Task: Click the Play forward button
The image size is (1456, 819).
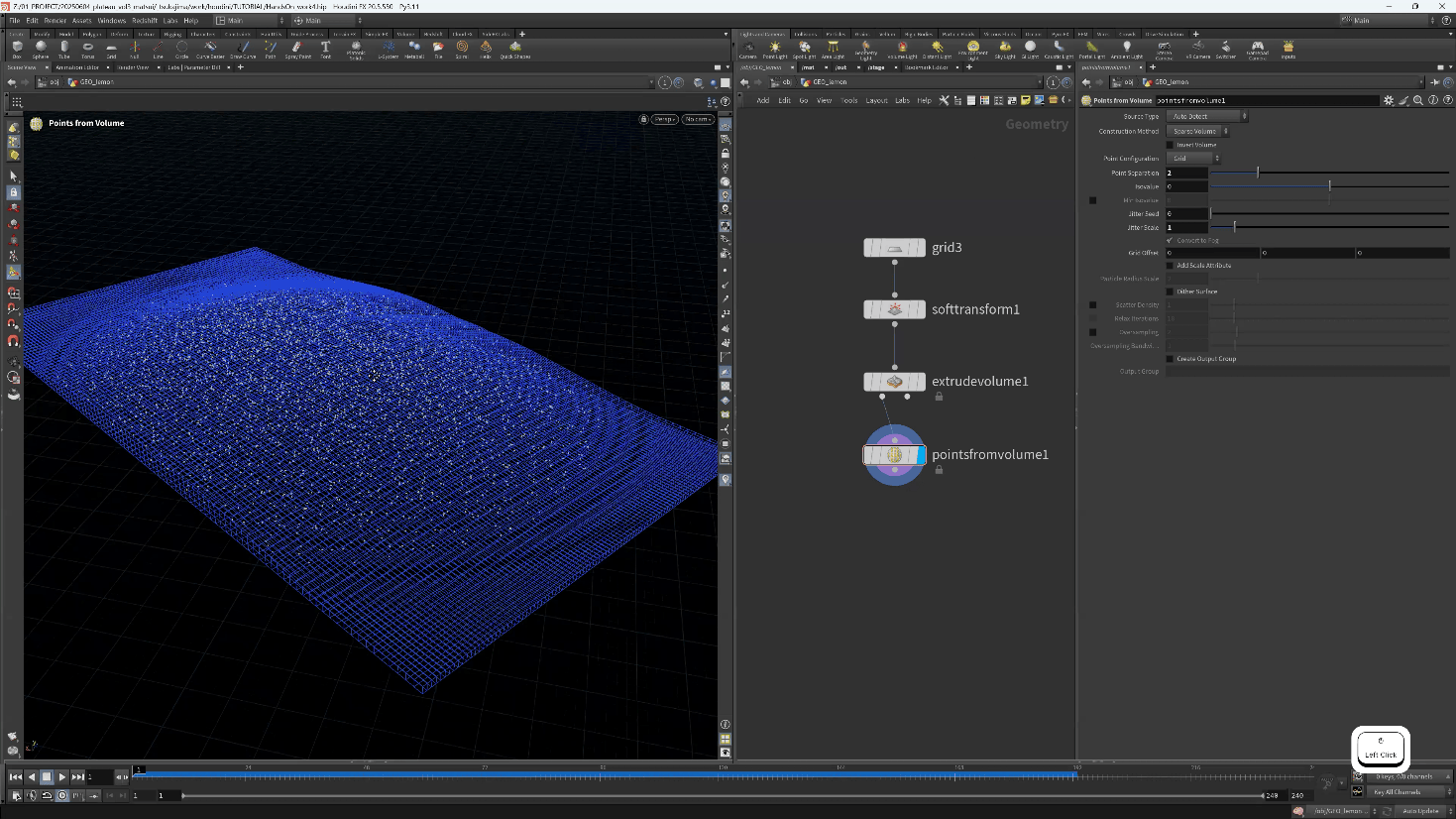Action: (x=61, y=777)
